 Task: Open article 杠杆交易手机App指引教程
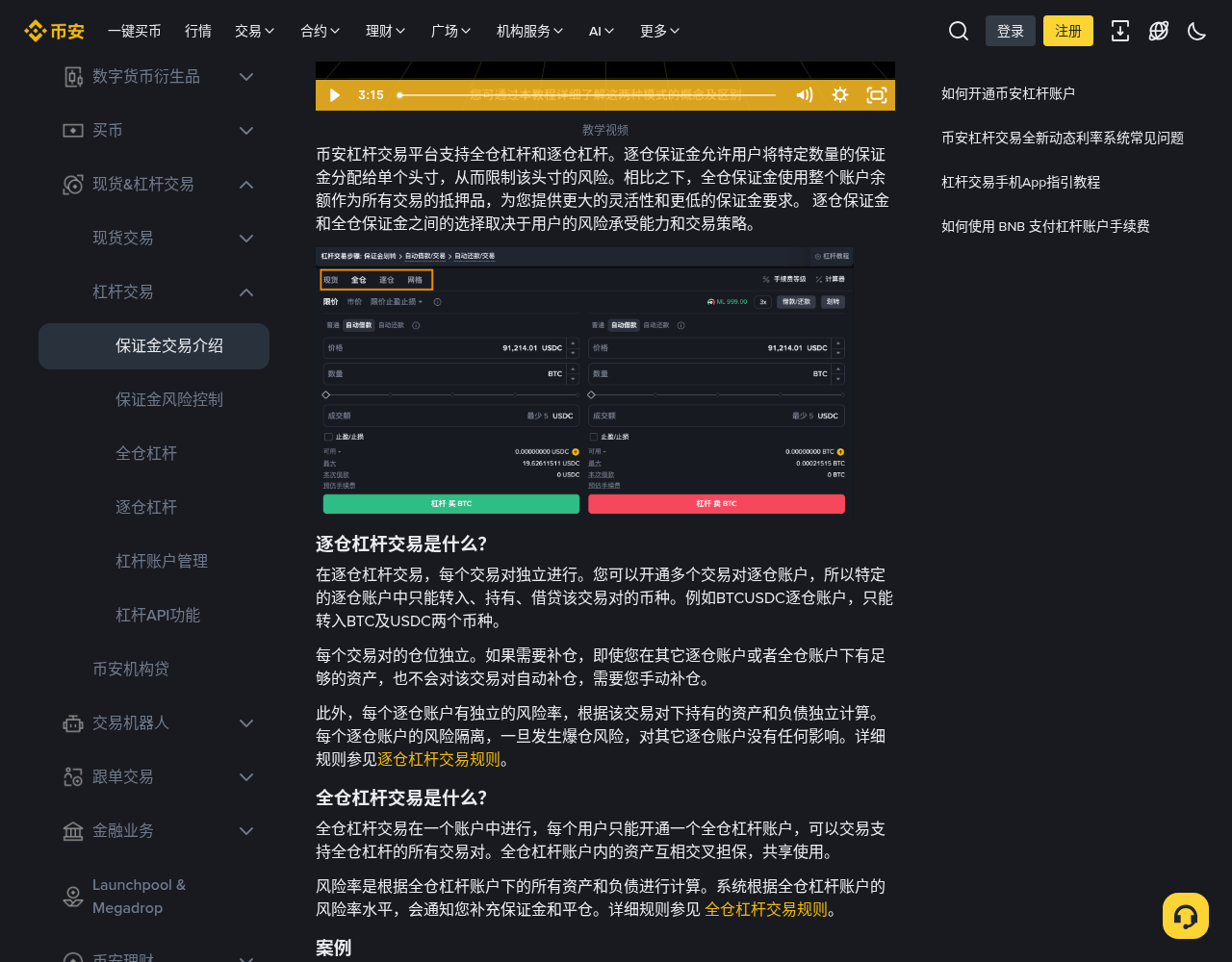pos(1020,182)
